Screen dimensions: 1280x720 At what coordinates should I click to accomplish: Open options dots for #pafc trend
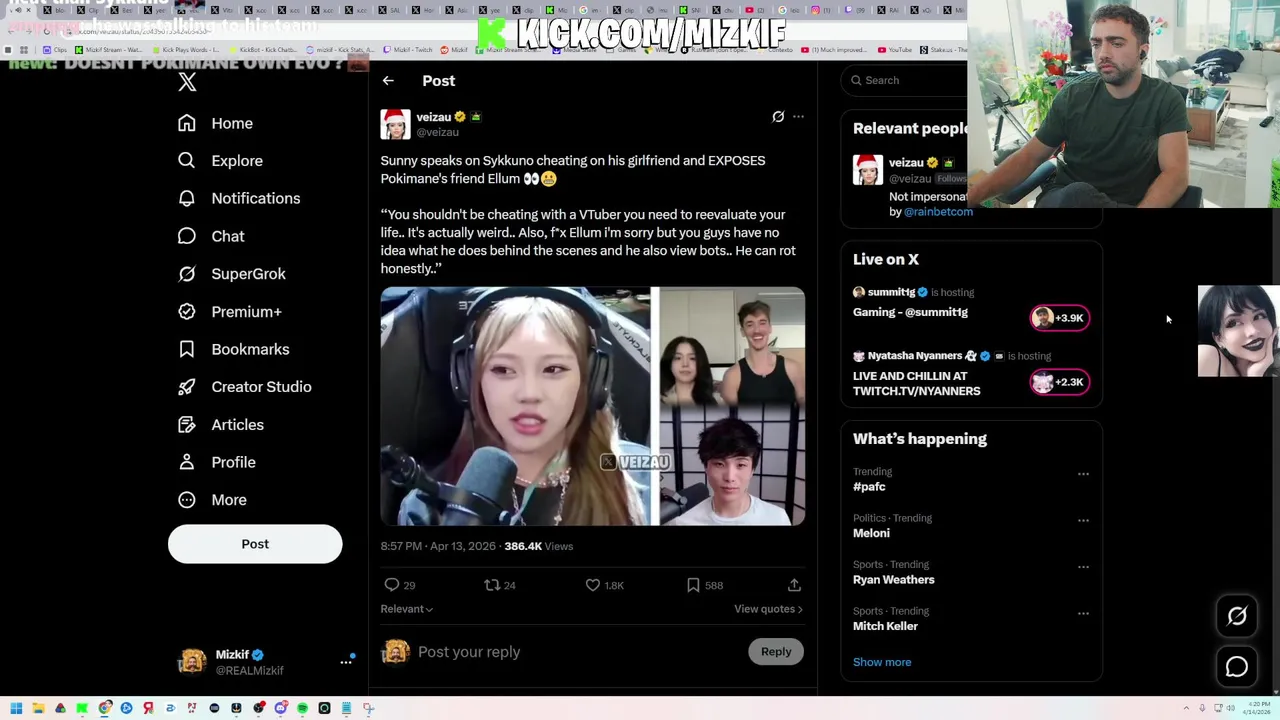1083,474
